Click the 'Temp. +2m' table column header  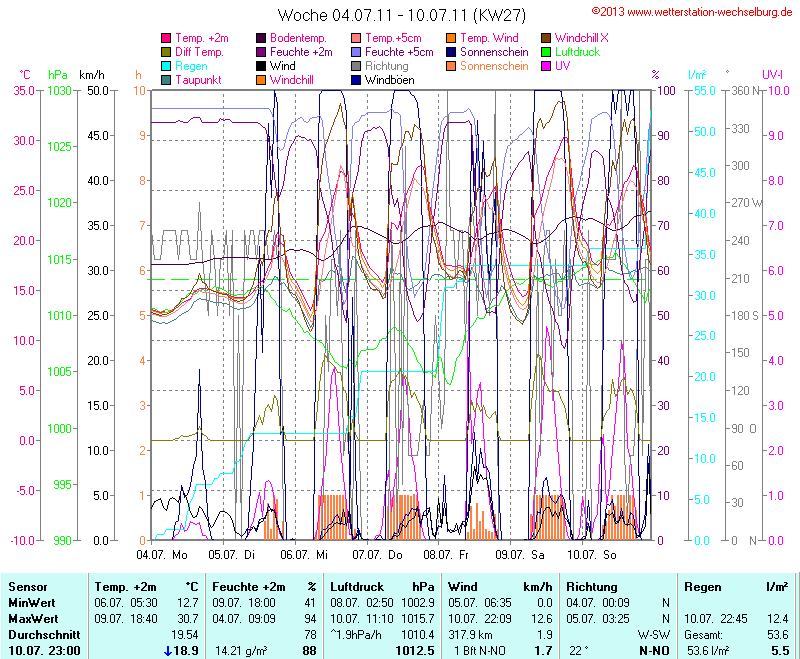(126, 587)
